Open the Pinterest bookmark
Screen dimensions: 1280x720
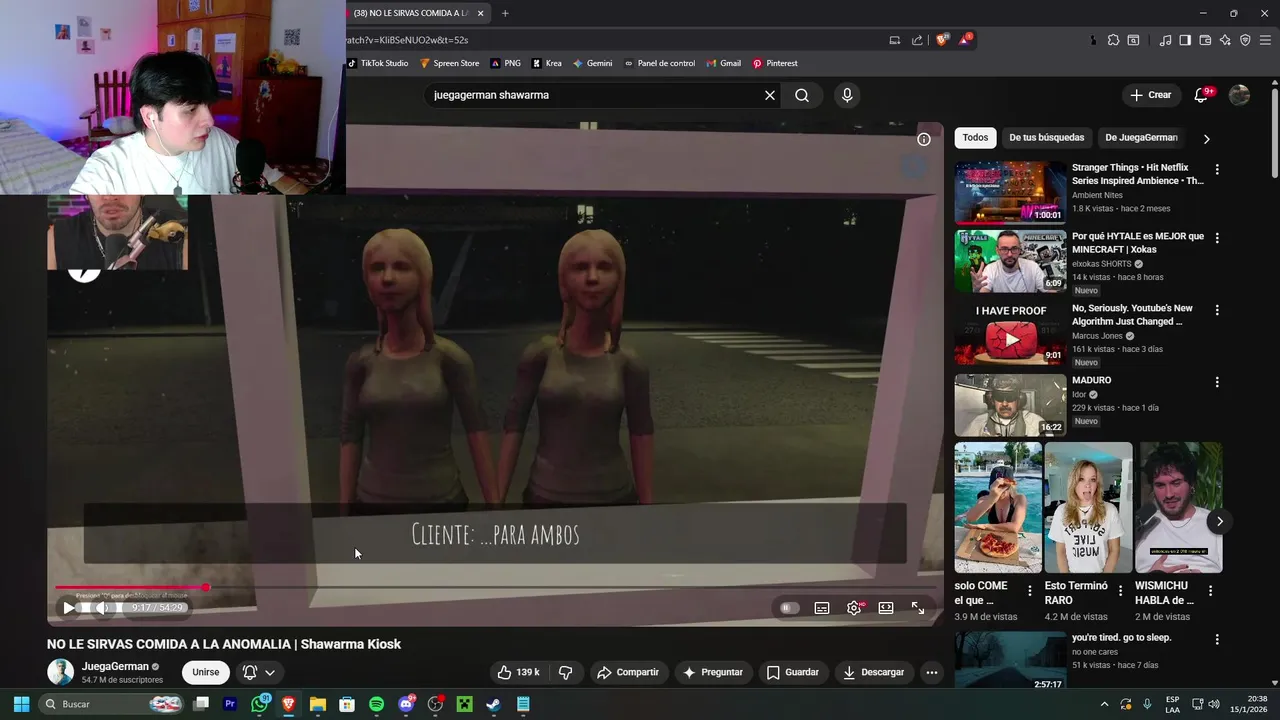(x=775, y=63)
